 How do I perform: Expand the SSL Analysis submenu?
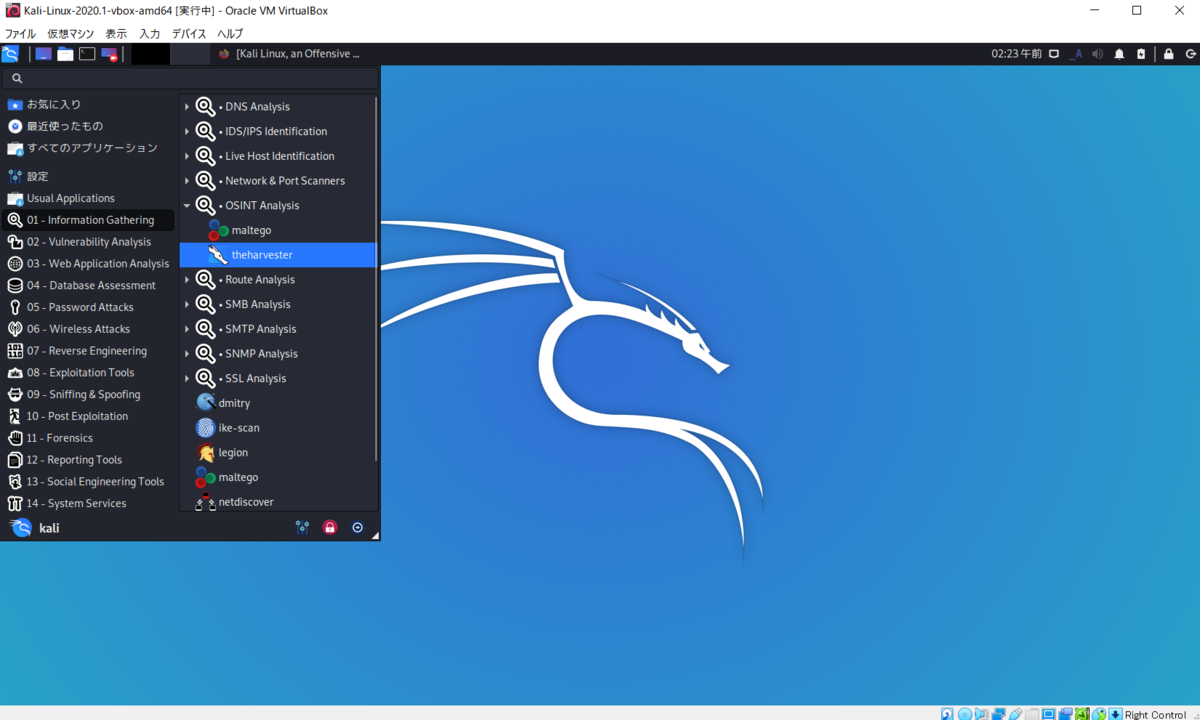(x=276, y=378)
